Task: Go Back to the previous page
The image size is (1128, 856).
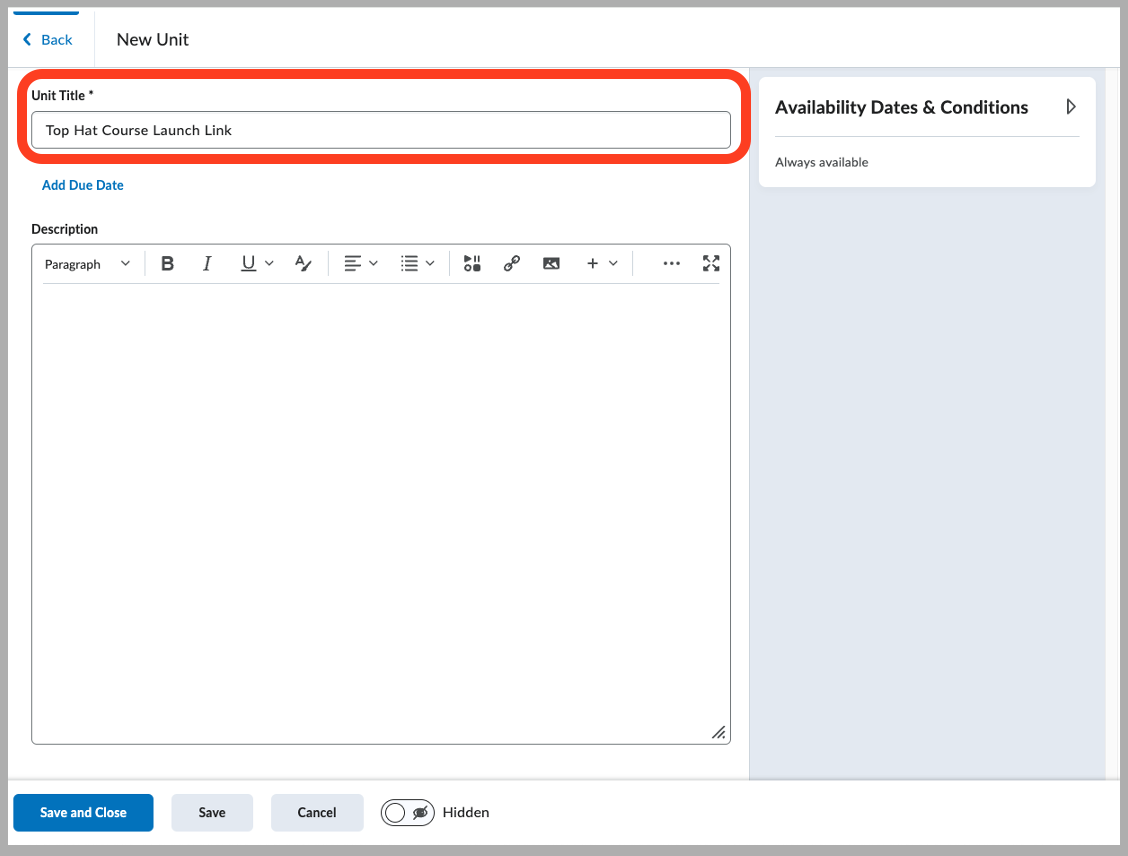Action: tap(48, 39)
